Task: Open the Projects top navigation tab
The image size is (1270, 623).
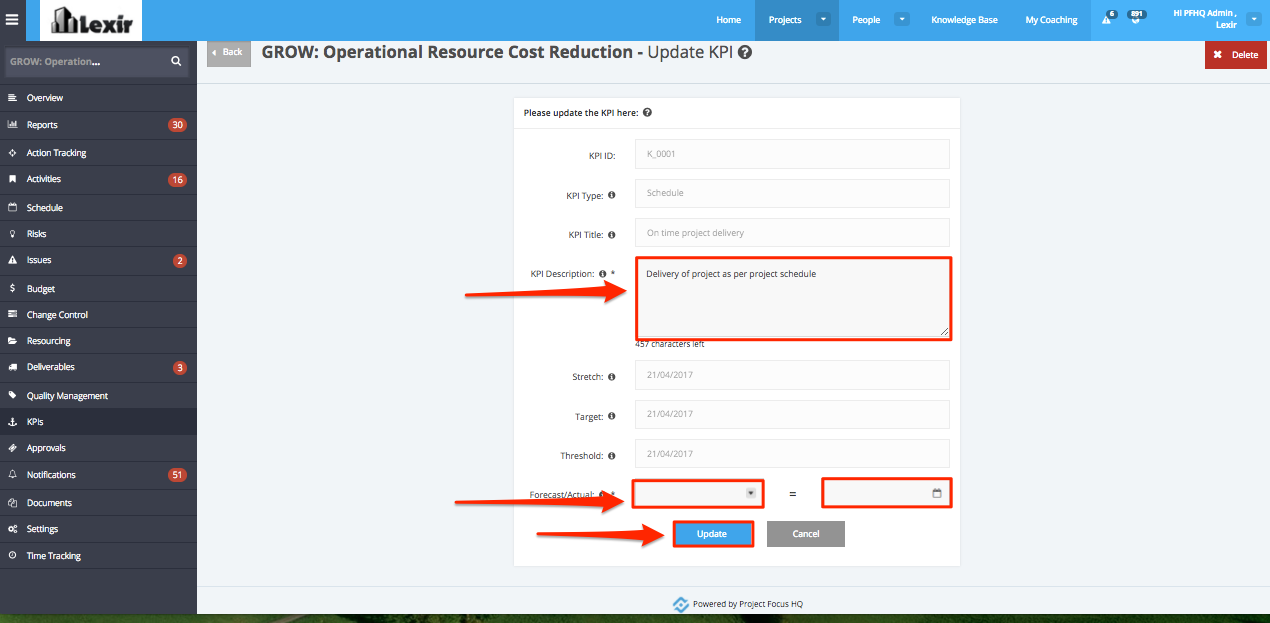Action: (785, 20)
